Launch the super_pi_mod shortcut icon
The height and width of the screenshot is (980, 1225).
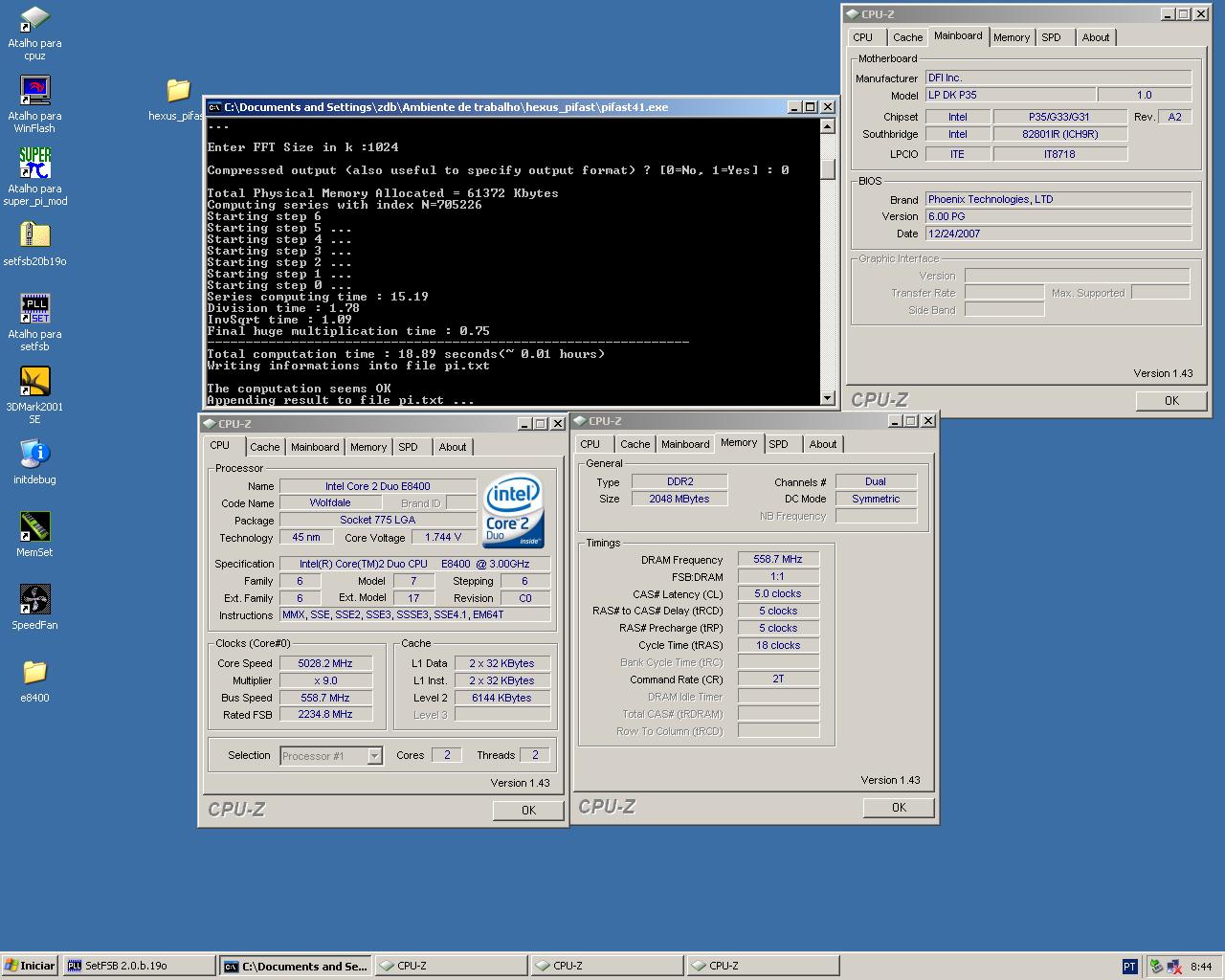coord(34,163)
